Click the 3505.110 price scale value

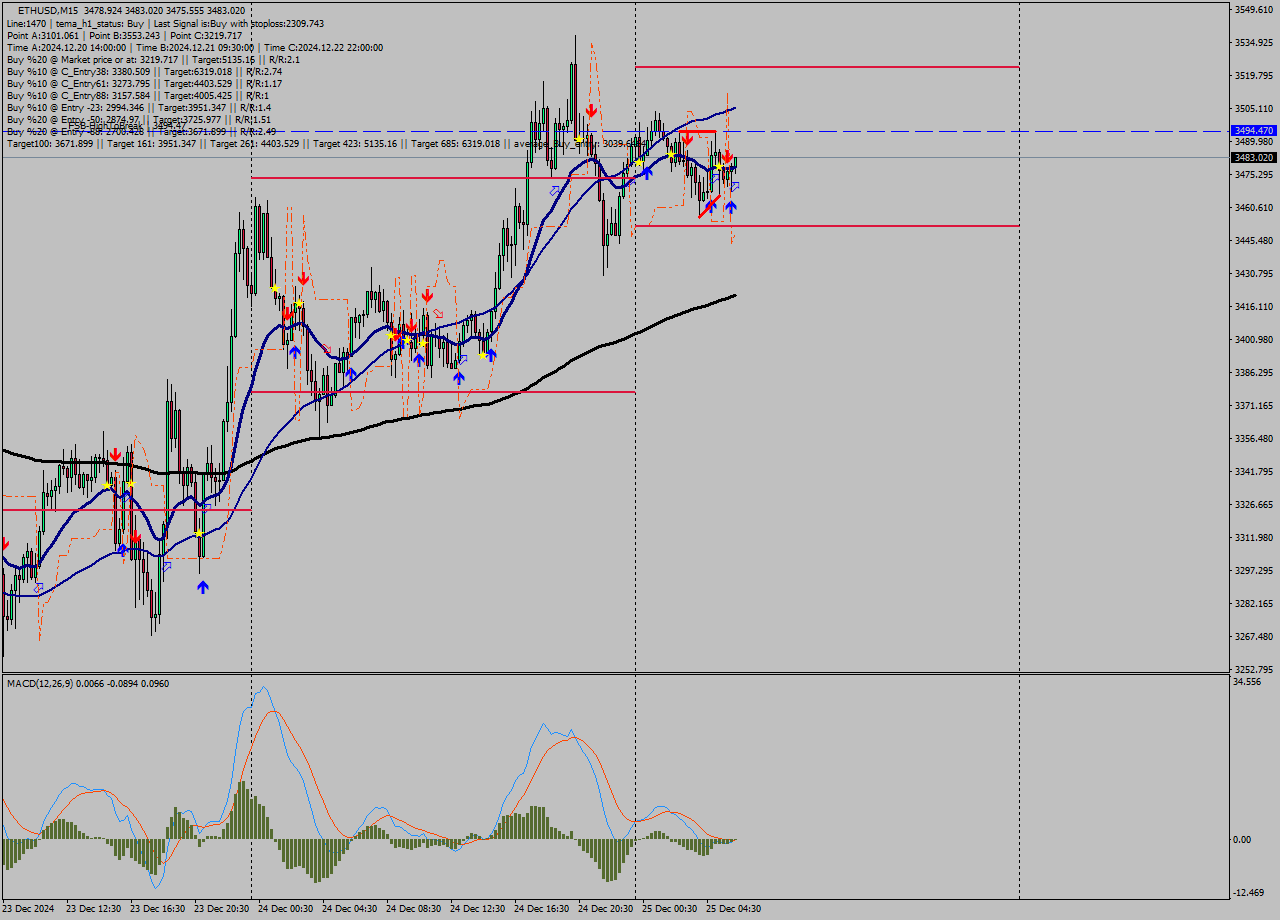pyautogui.click(x=1254, y=108)
